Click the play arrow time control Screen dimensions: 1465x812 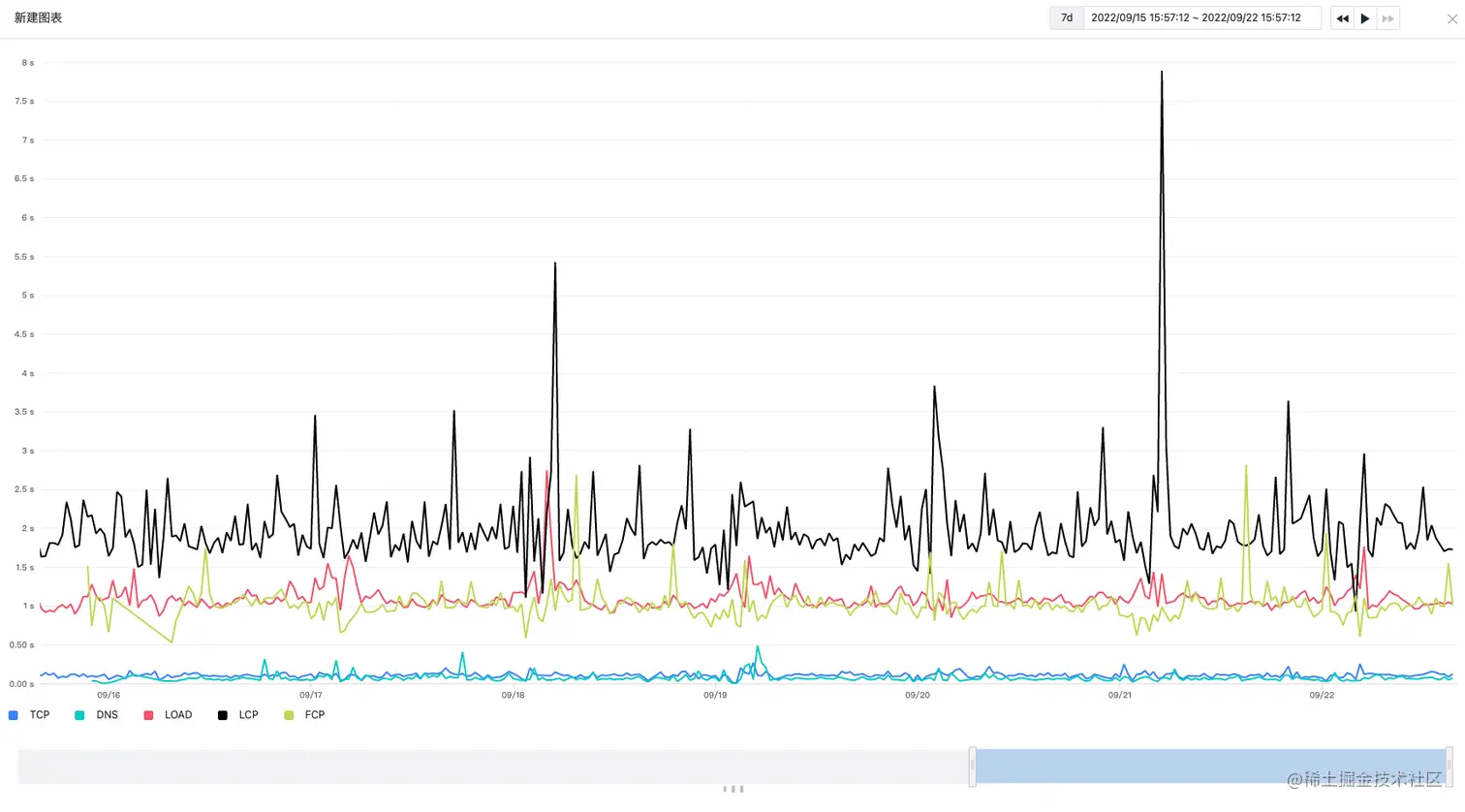pos(1365,18)
